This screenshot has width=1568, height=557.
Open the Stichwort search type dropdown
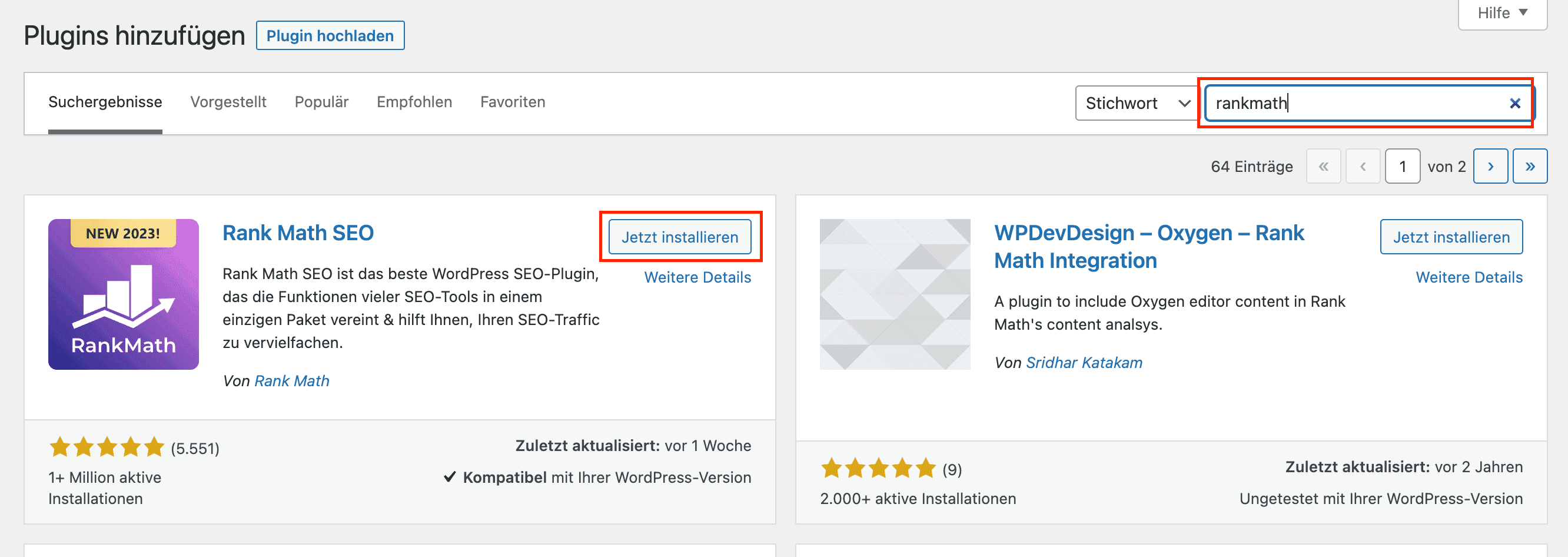click(1137, 103)
